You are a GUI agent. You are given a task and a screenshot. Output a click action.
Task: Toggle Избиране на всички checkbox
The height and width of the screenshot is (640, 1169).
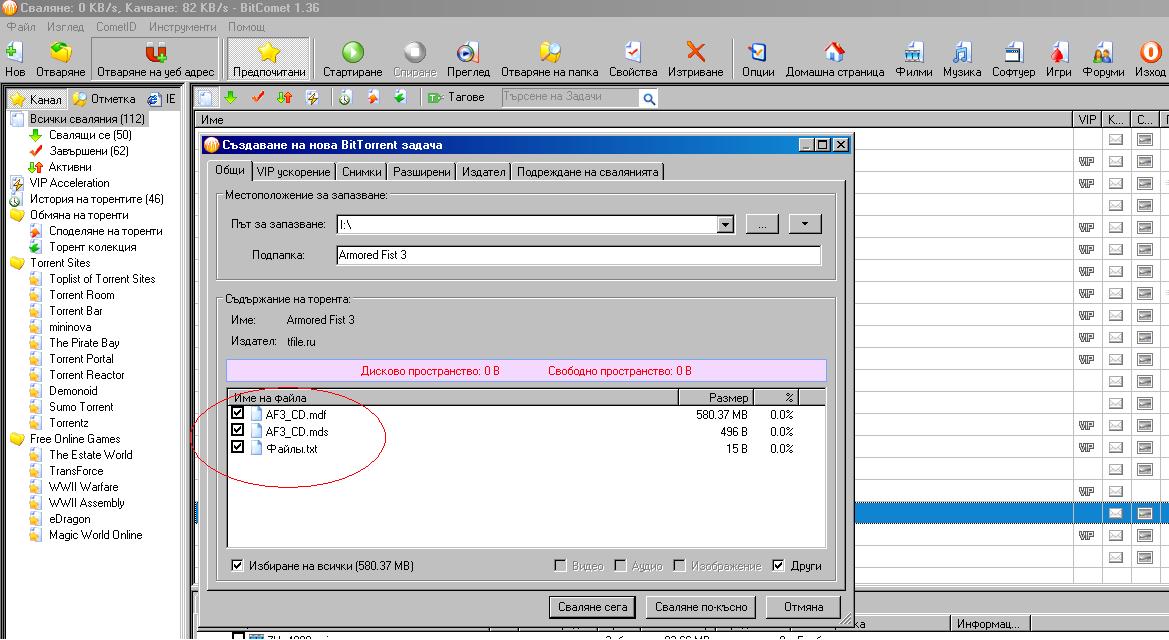point(237,566)
